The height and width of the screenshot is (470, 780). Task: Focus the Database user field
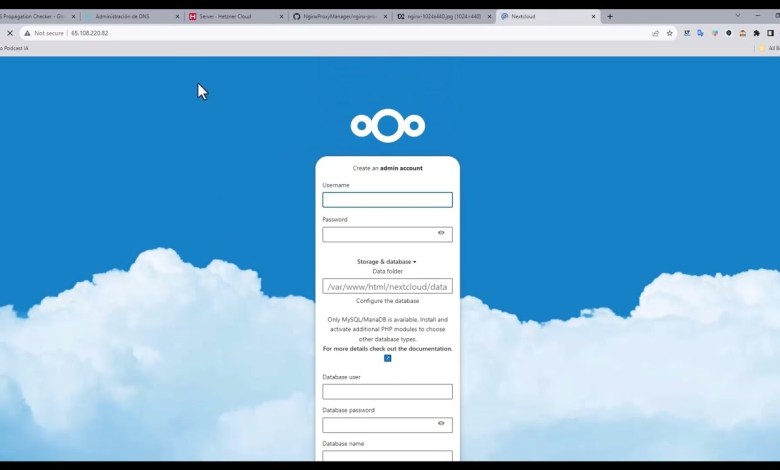pos(388,392)
